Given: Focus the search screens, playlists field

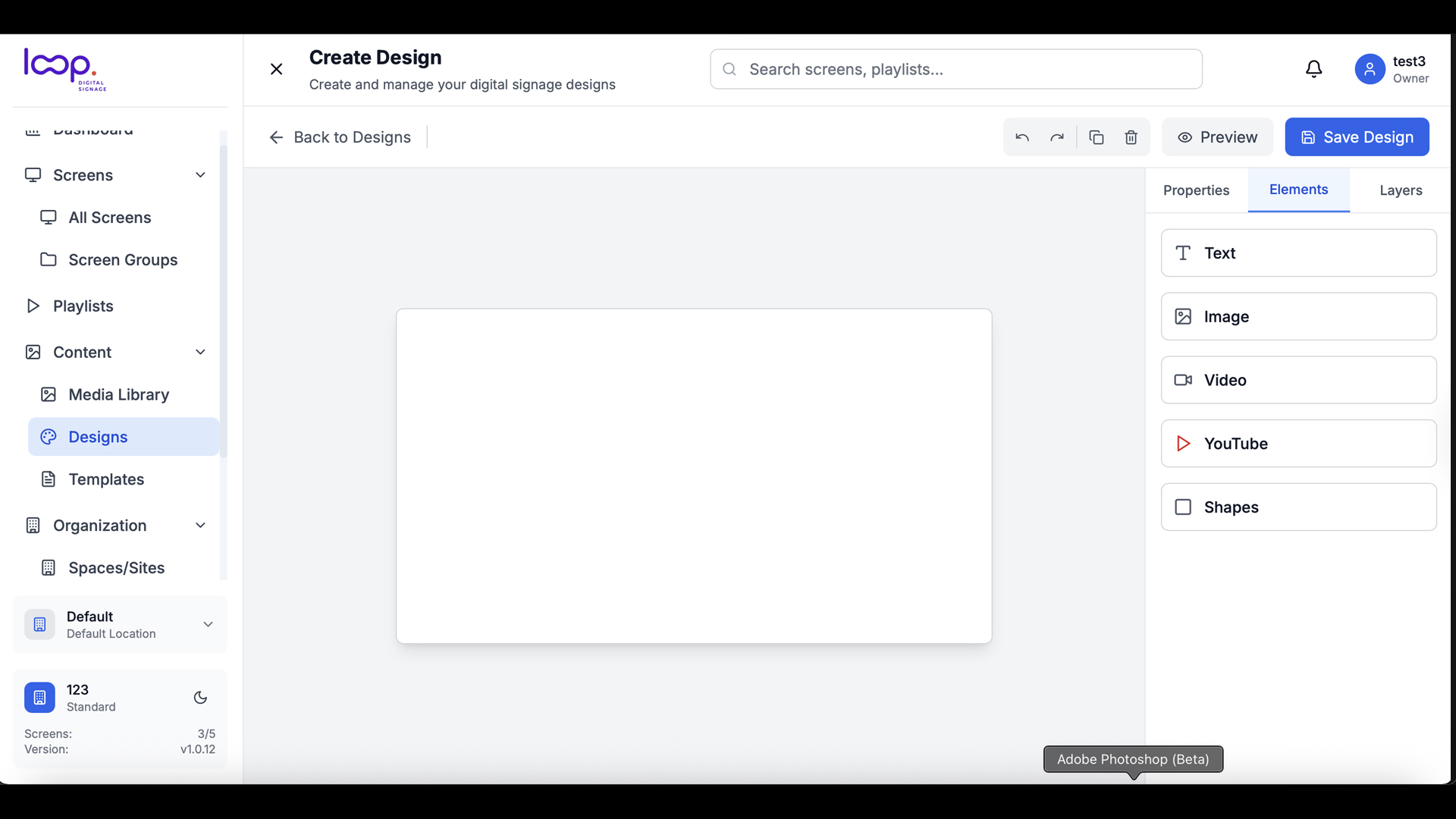Looking at the screenshot, I should click(955, 70).
